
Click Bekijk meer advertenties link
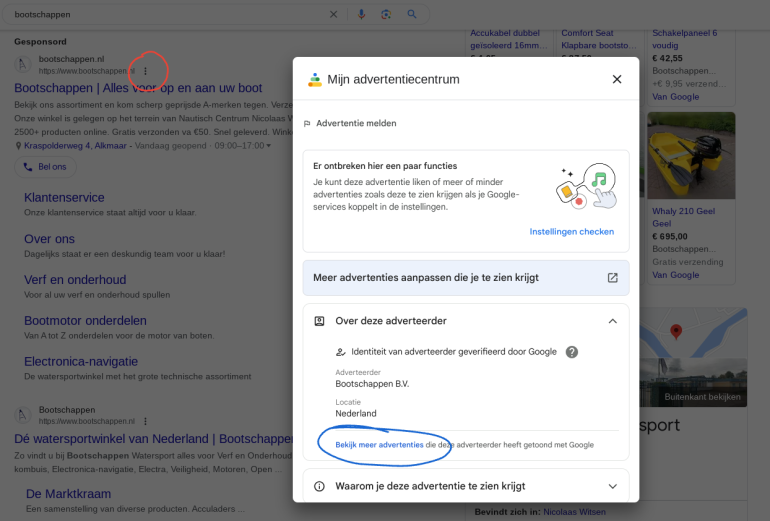click(379, 445)
